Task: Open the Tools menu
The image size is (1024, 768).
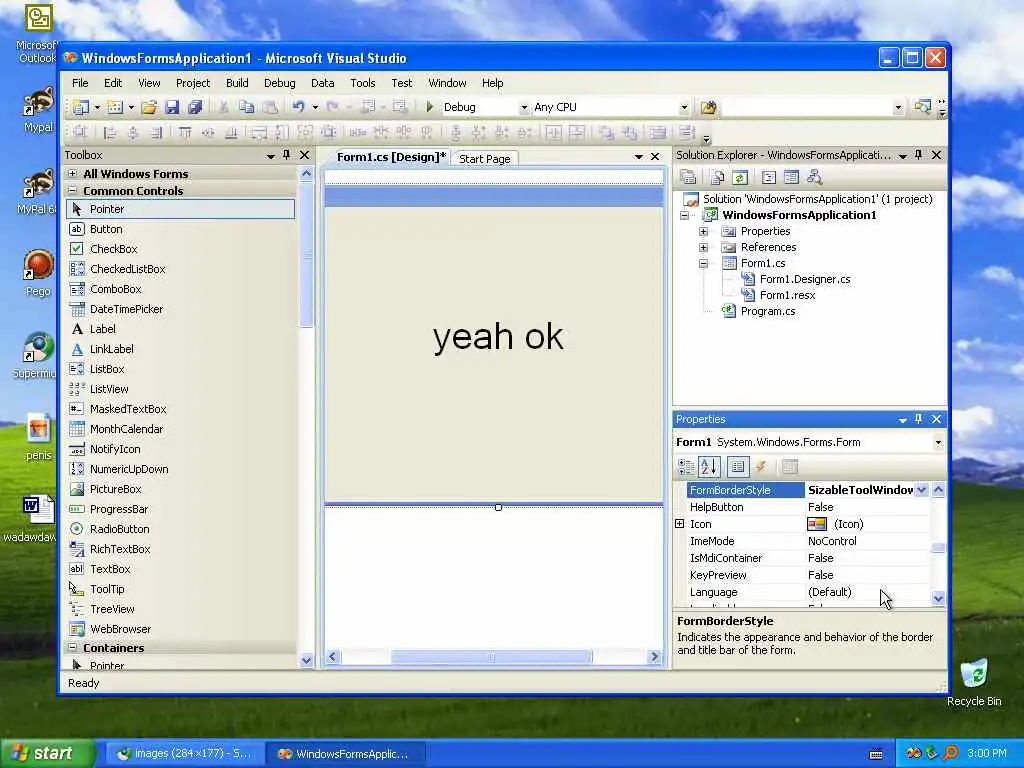Action: point(362,83)
